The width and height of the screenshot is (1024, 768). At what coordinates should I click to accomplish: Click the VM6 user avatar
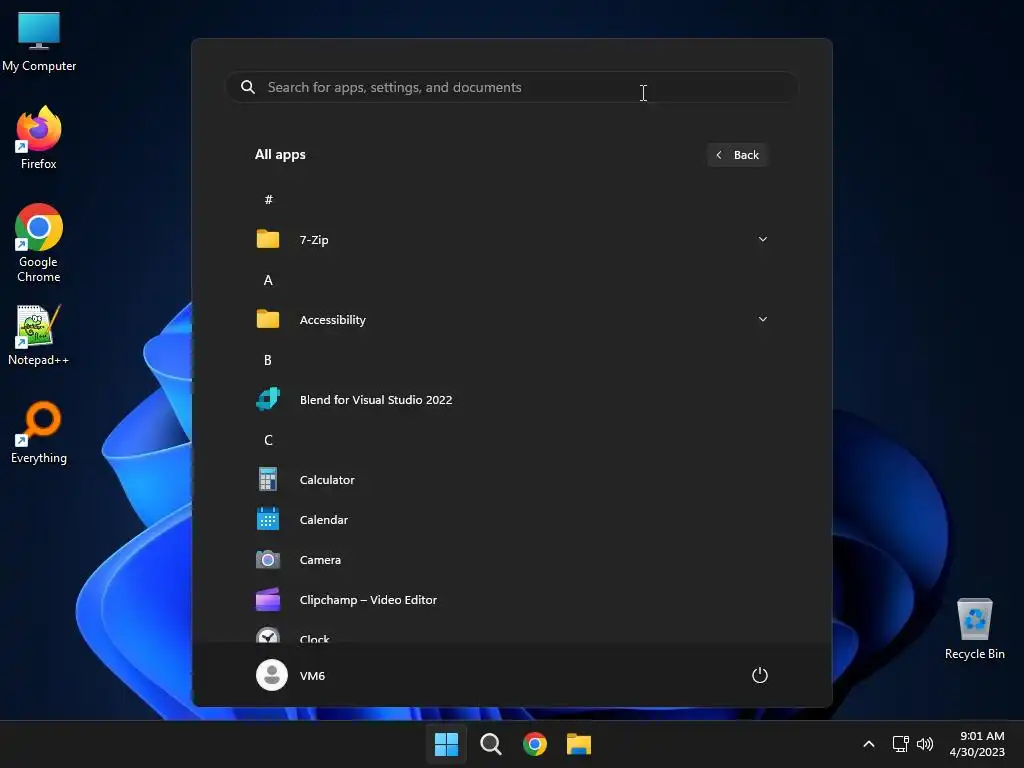tap(272, 675)
